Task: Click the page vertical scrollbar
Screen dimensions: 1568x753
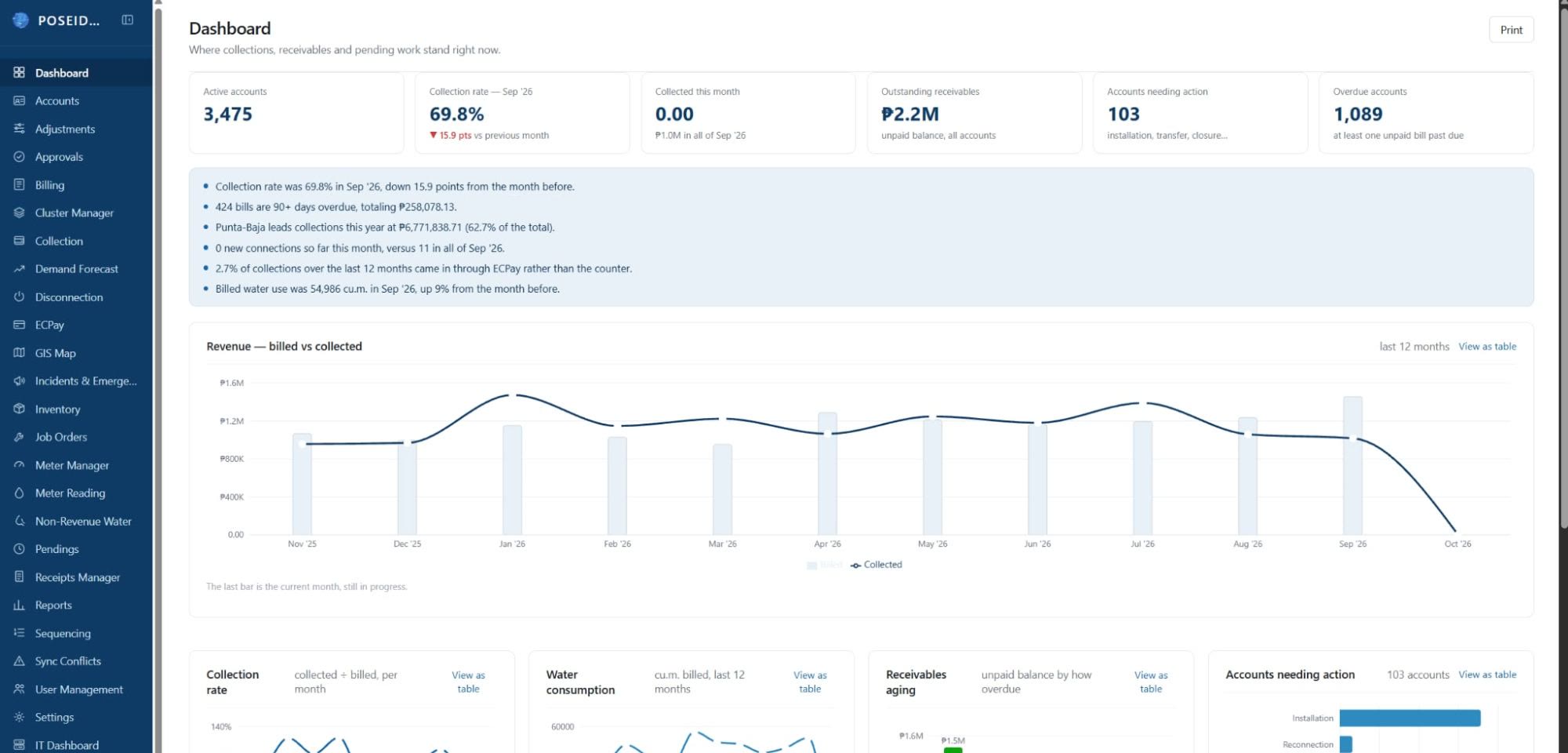Action: tap(1563, 267)
